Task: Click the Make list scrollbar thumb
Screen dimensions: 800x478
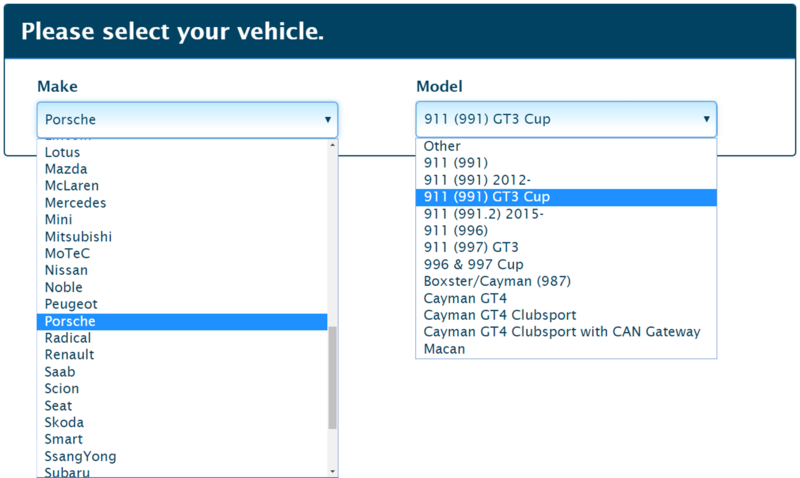Action: pyautogui.click(x=333, y=378)
